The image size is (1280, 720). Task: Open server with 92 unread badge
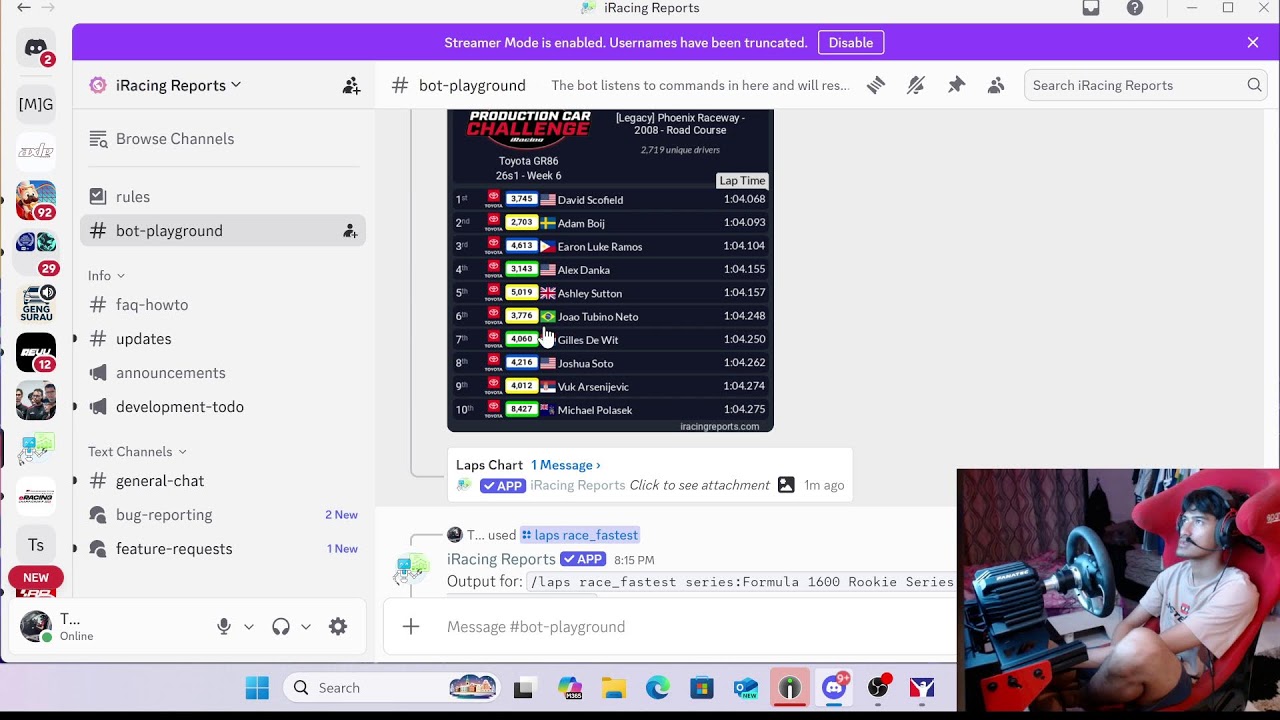point(36,200)
